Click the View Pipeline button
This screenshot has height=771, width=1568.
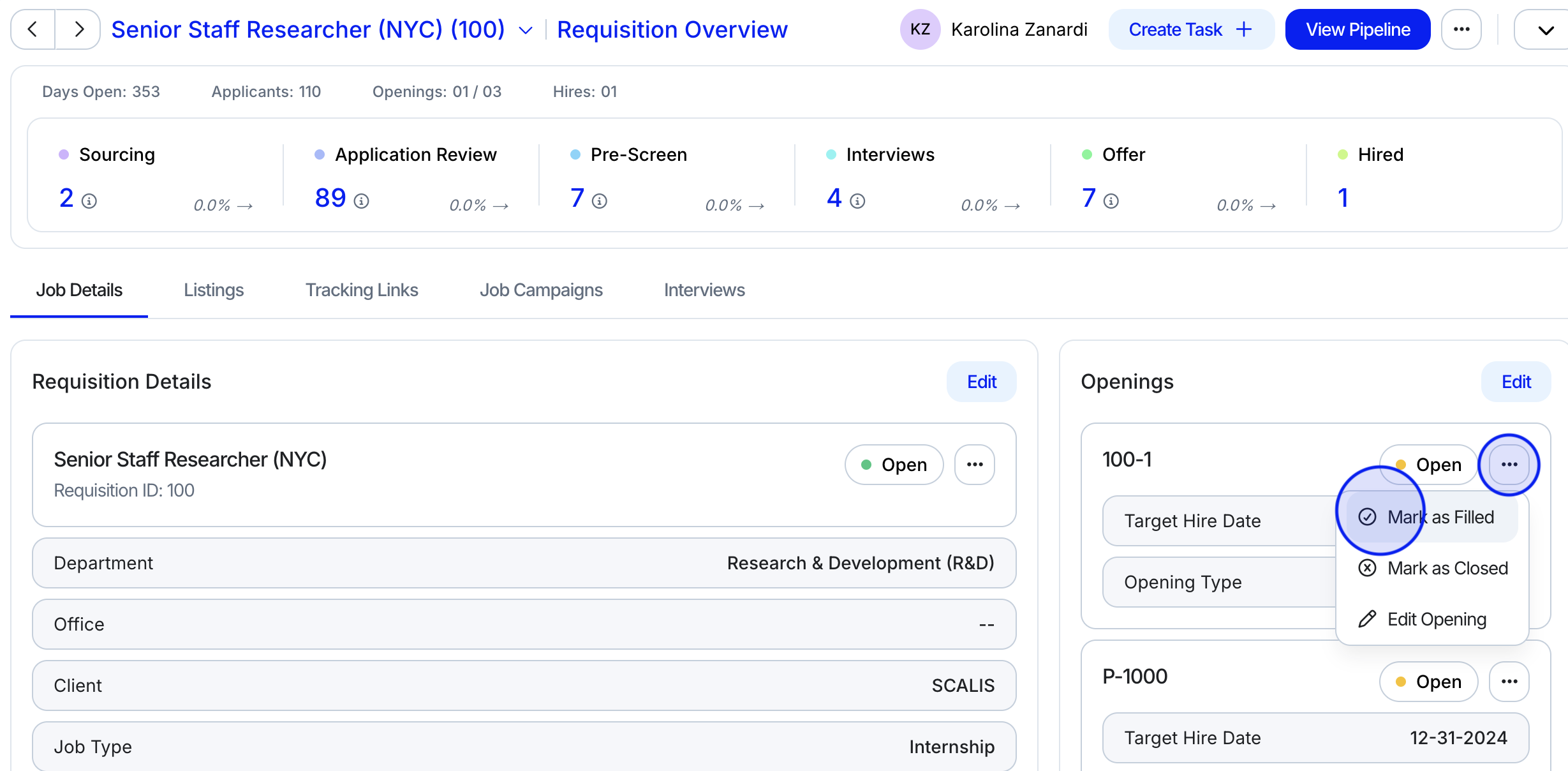tap(1357, 29)
